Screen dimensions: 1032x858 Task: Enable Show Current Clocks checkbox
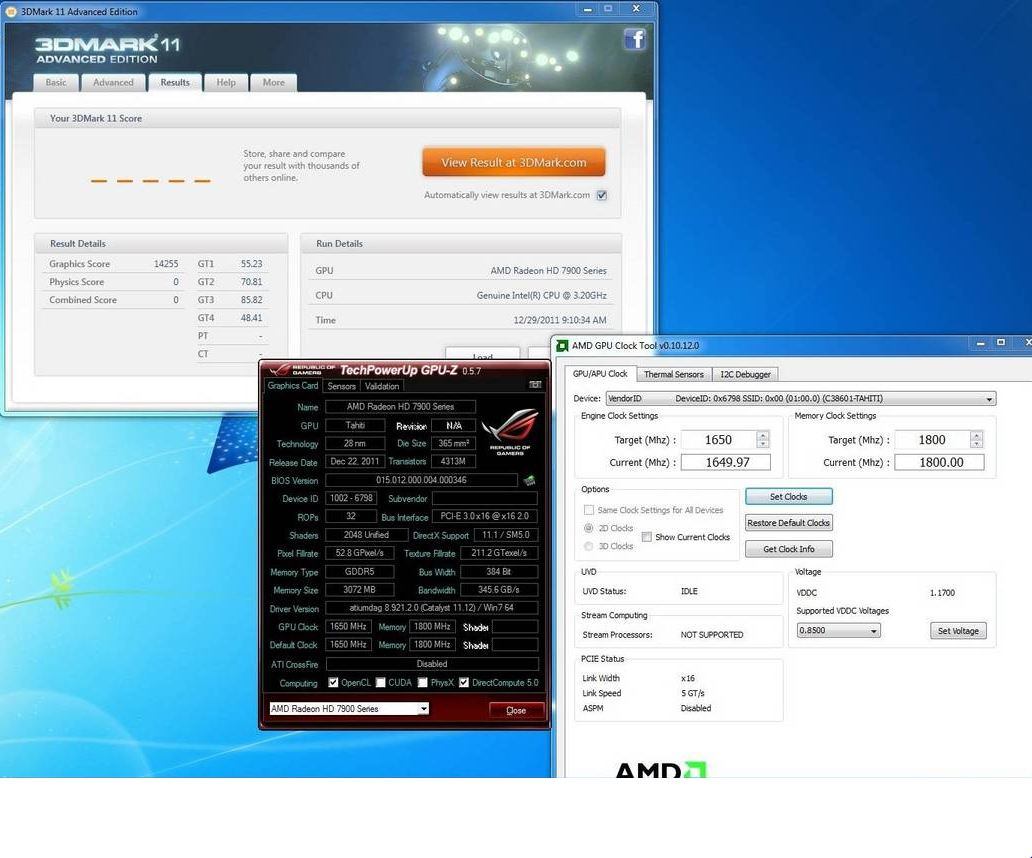[647, 537]
